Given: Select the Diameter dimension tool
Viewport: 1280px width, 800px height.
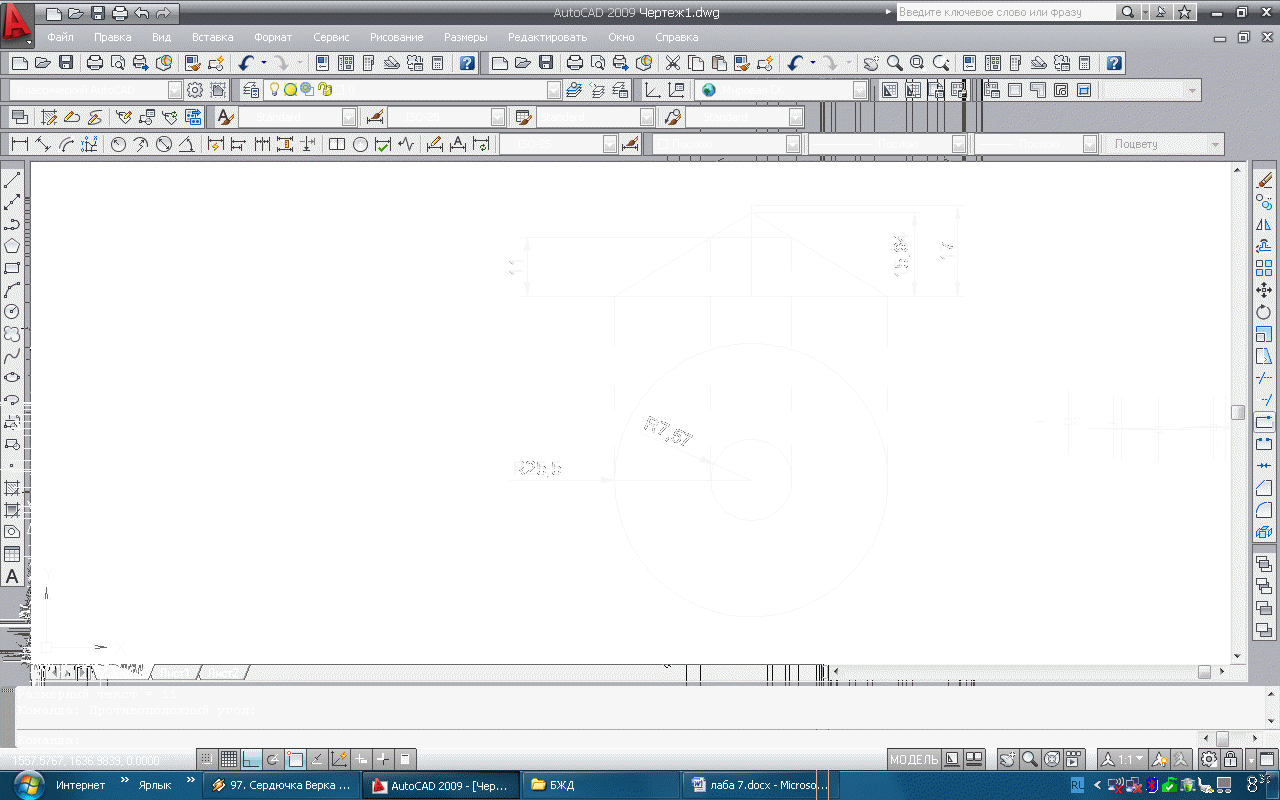Looking at the screenshot, I should 164,144.
